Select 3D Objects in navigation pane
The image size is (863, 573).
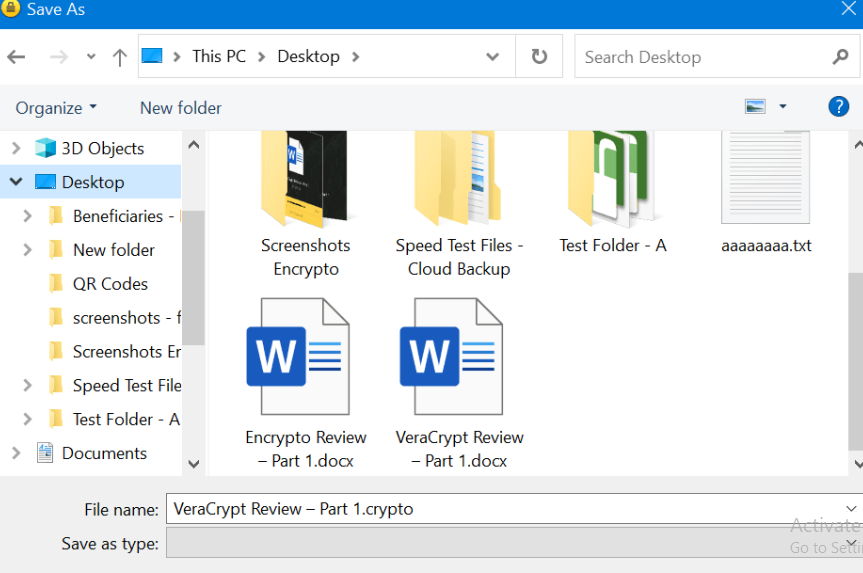[102, 148]
